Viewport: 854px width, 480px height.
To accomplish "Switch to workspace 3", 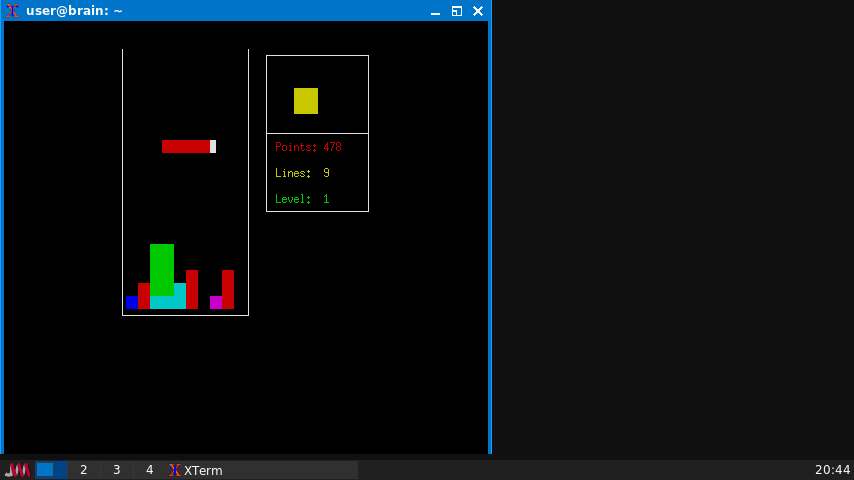I will 117,470.
